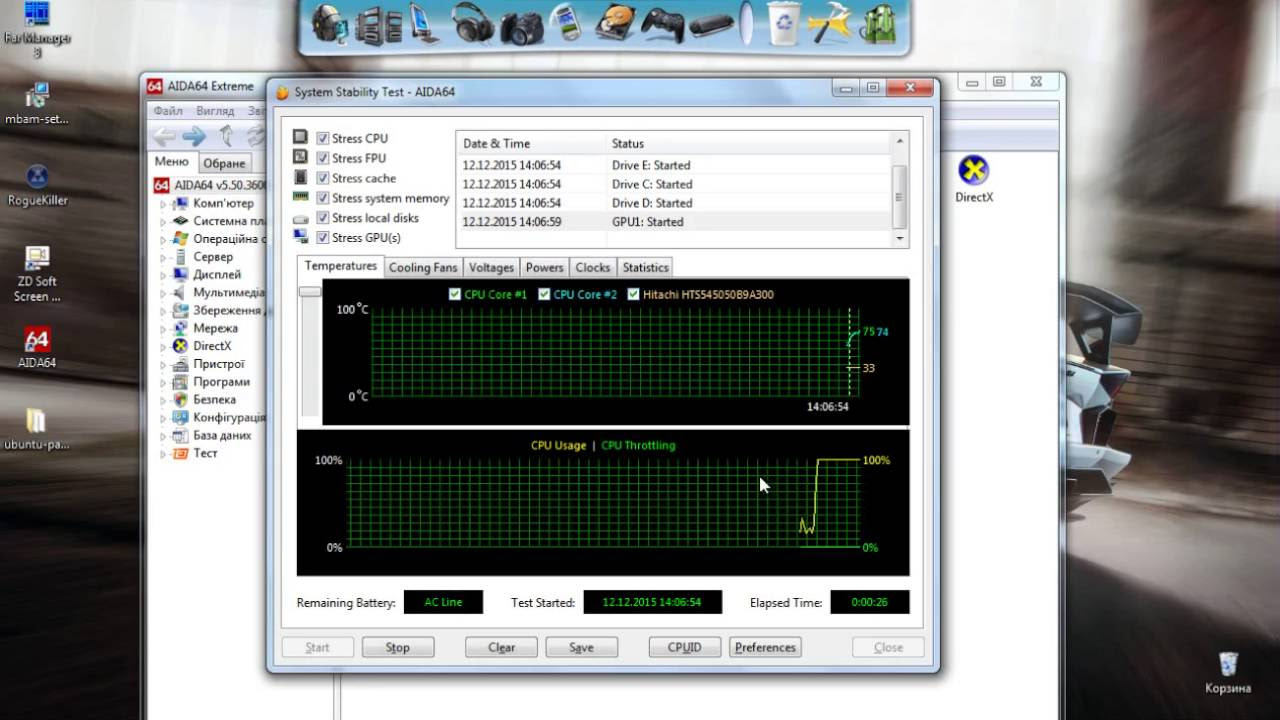Click Clear button
The width and height of the screenshot is (1280, 720).
click(501, 647)
